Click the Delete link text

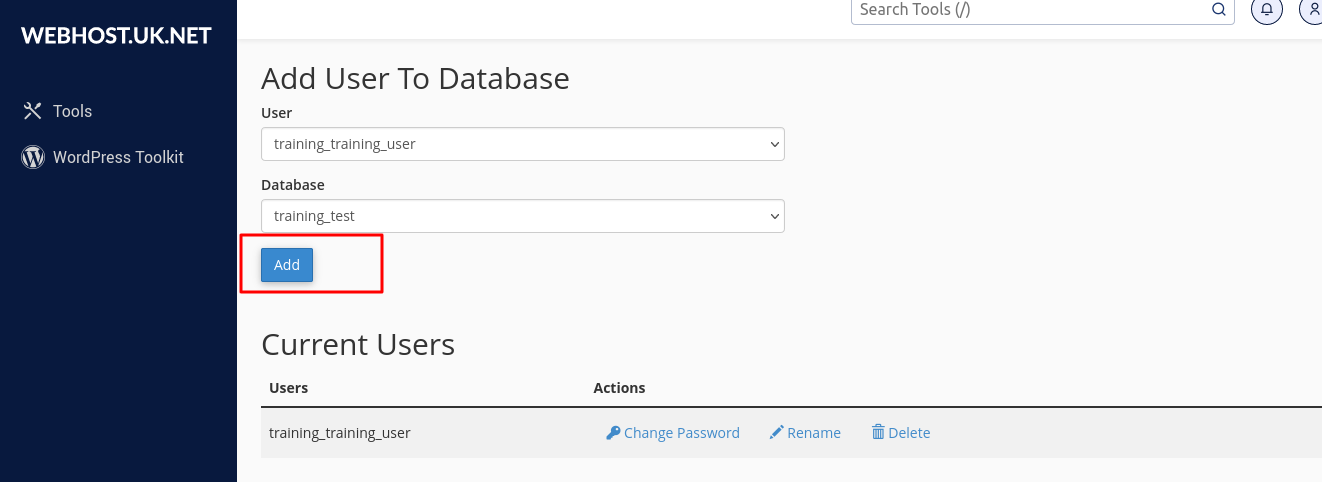click(909, 433)
